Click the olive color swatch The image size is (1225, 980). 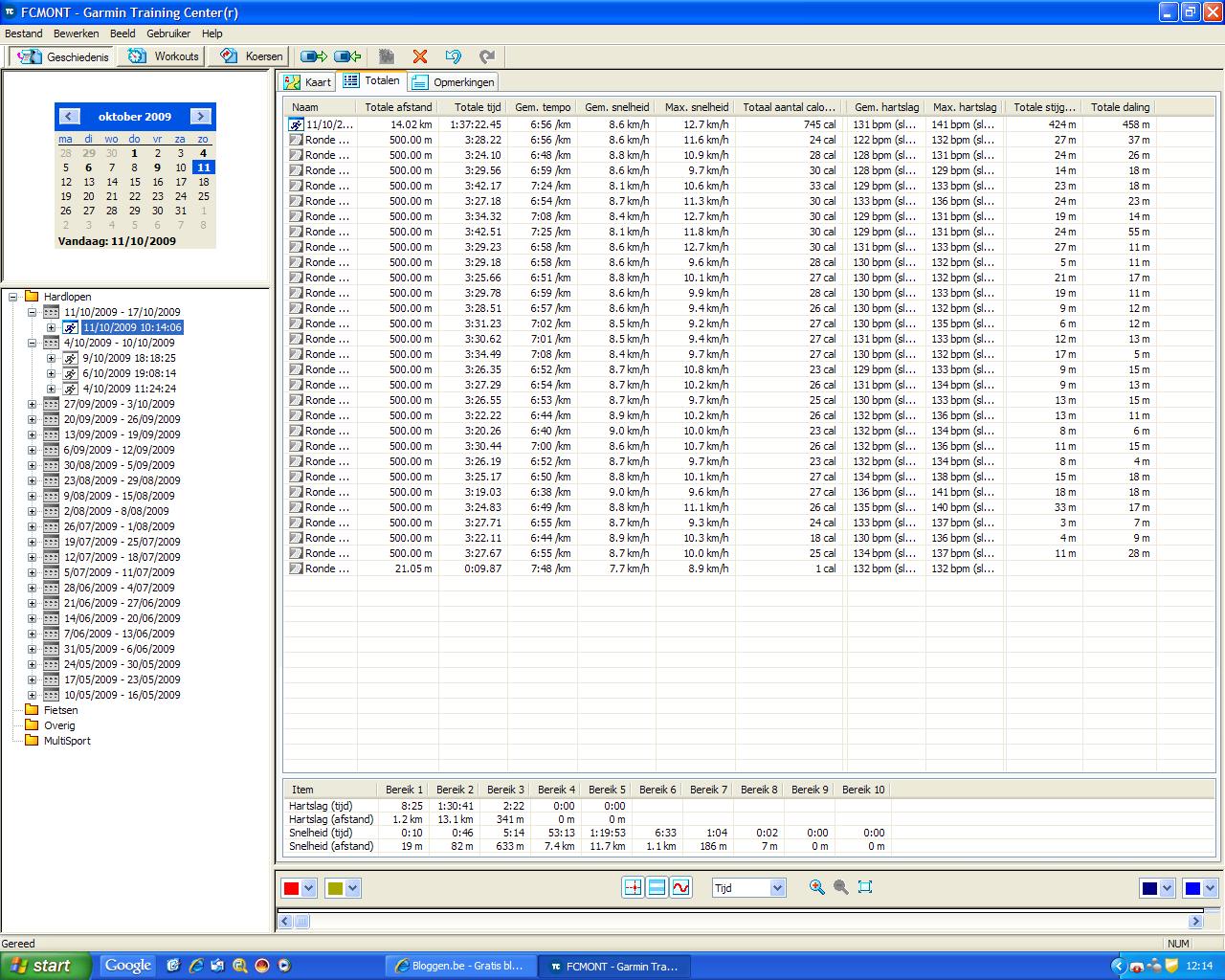pyautogui.click(x=335, y=888)
